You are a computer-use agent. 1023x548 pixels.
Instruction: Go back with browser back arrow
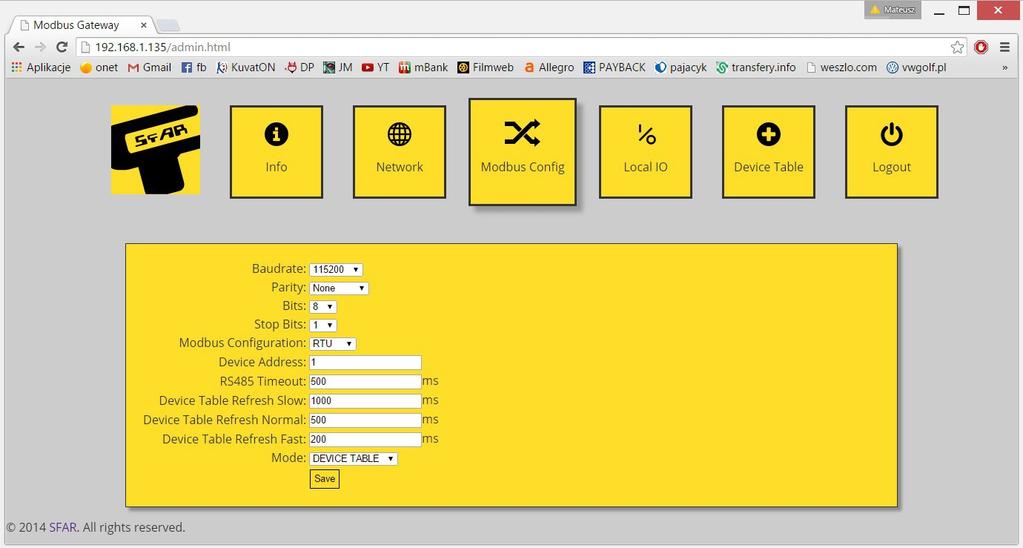(18, 47)
